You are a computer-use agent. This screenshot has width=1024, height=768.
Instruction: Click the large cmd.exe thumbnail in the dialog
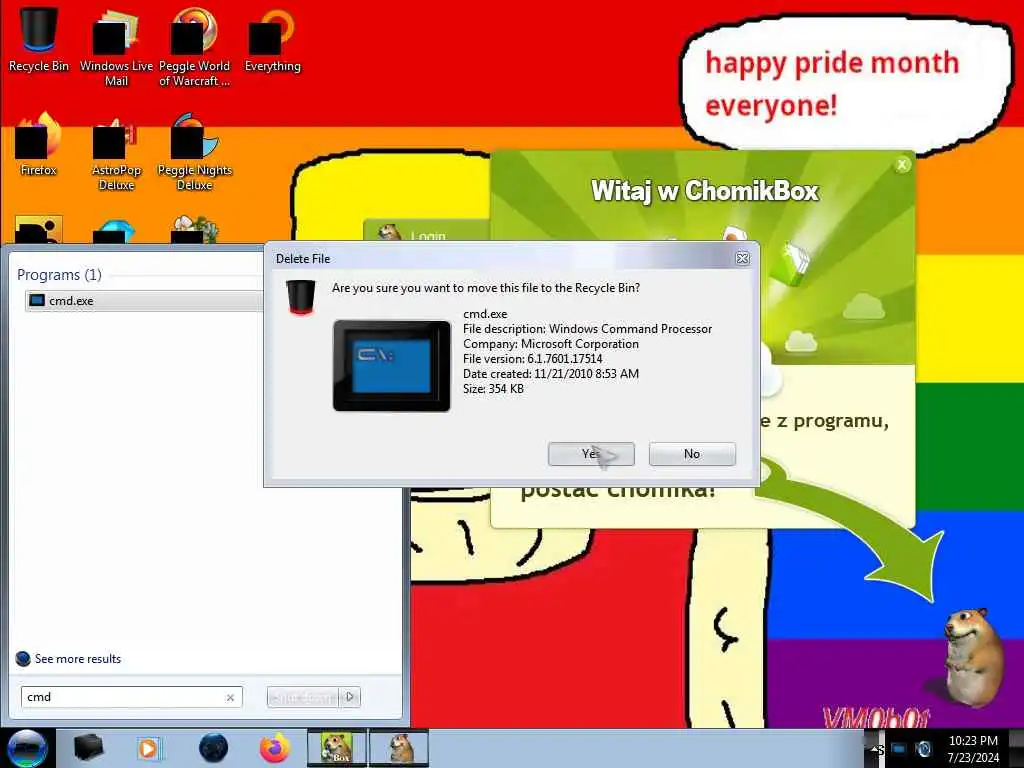392,366
